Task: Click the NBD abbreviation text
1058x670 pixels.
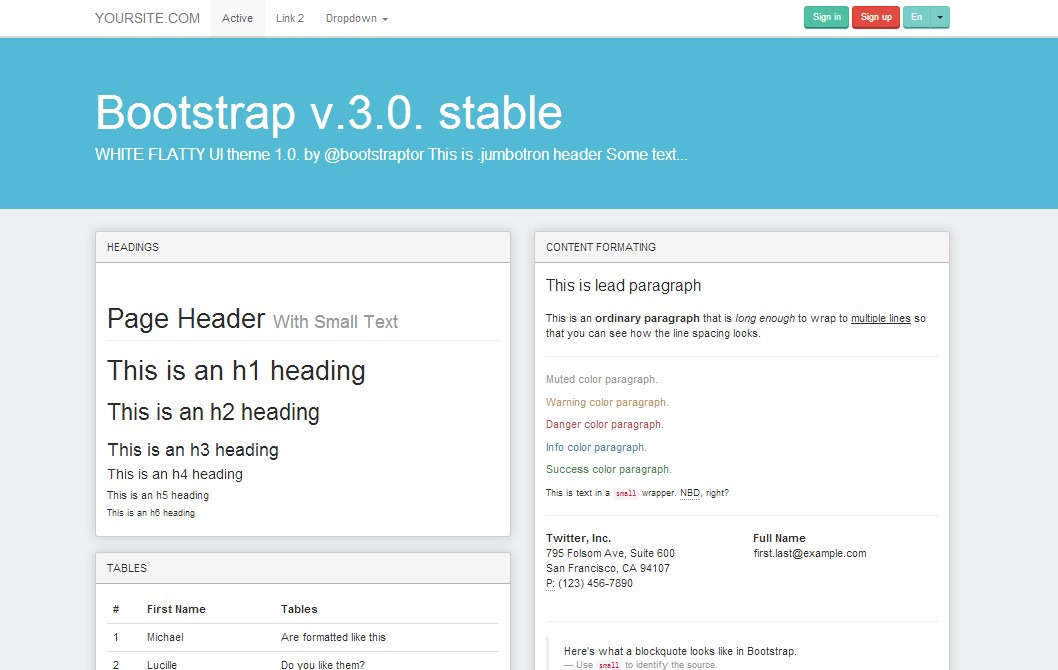Action: [690, 493]
